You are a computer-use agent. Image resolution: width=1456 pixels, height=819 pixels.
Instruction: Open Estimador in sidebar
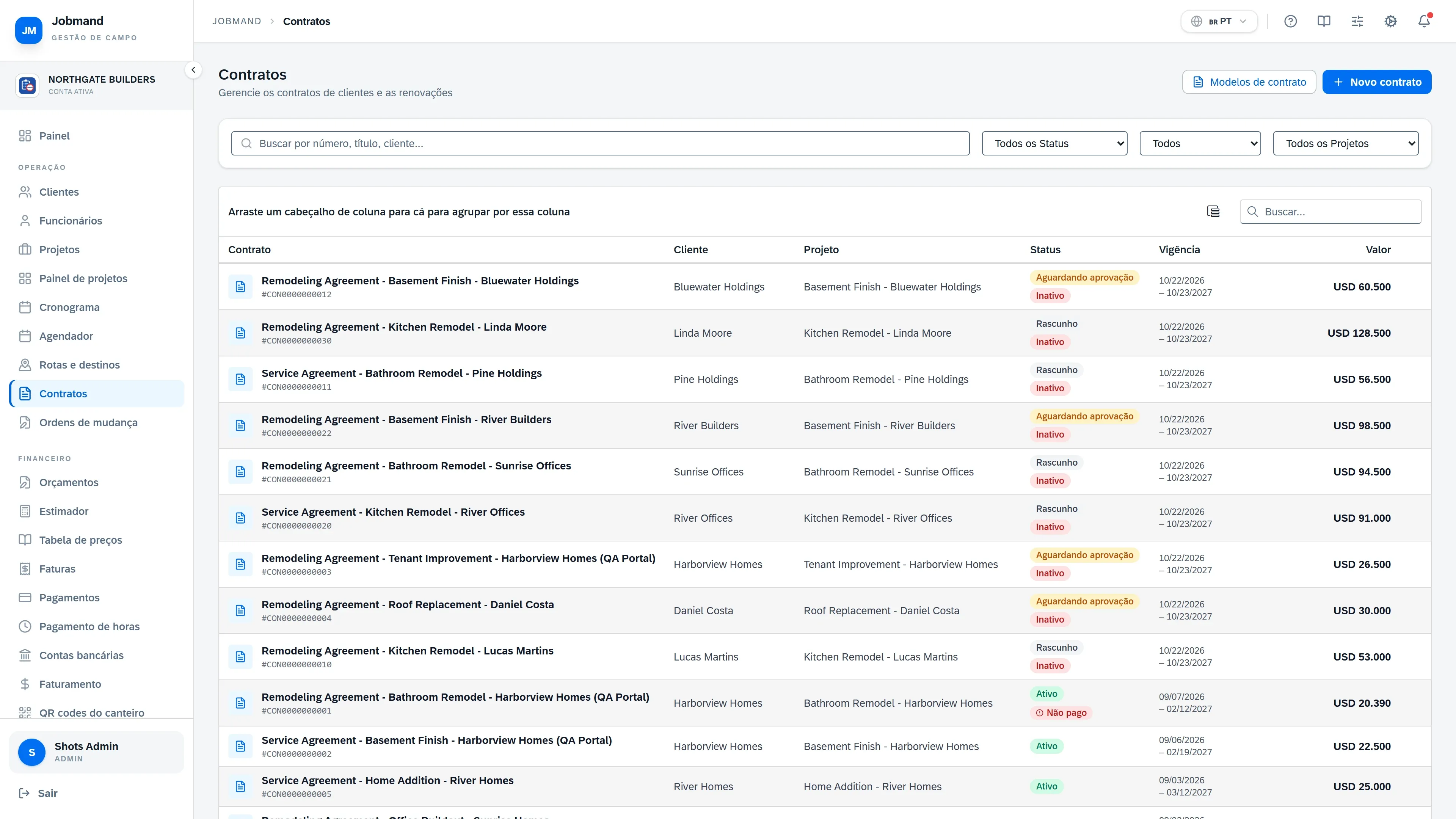point(97,511)
